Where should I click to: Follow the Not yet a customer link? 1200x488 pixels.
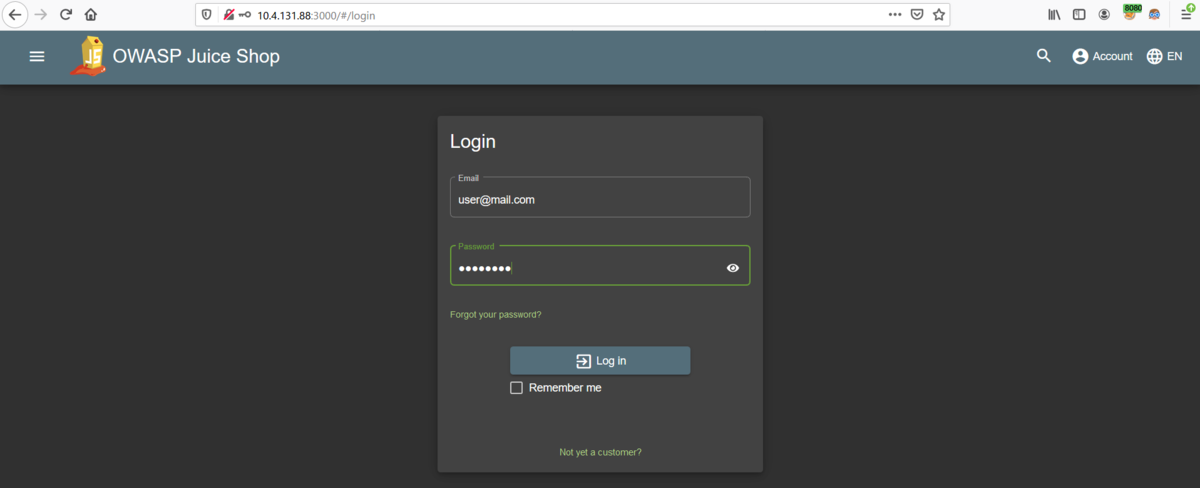point(600,453)
